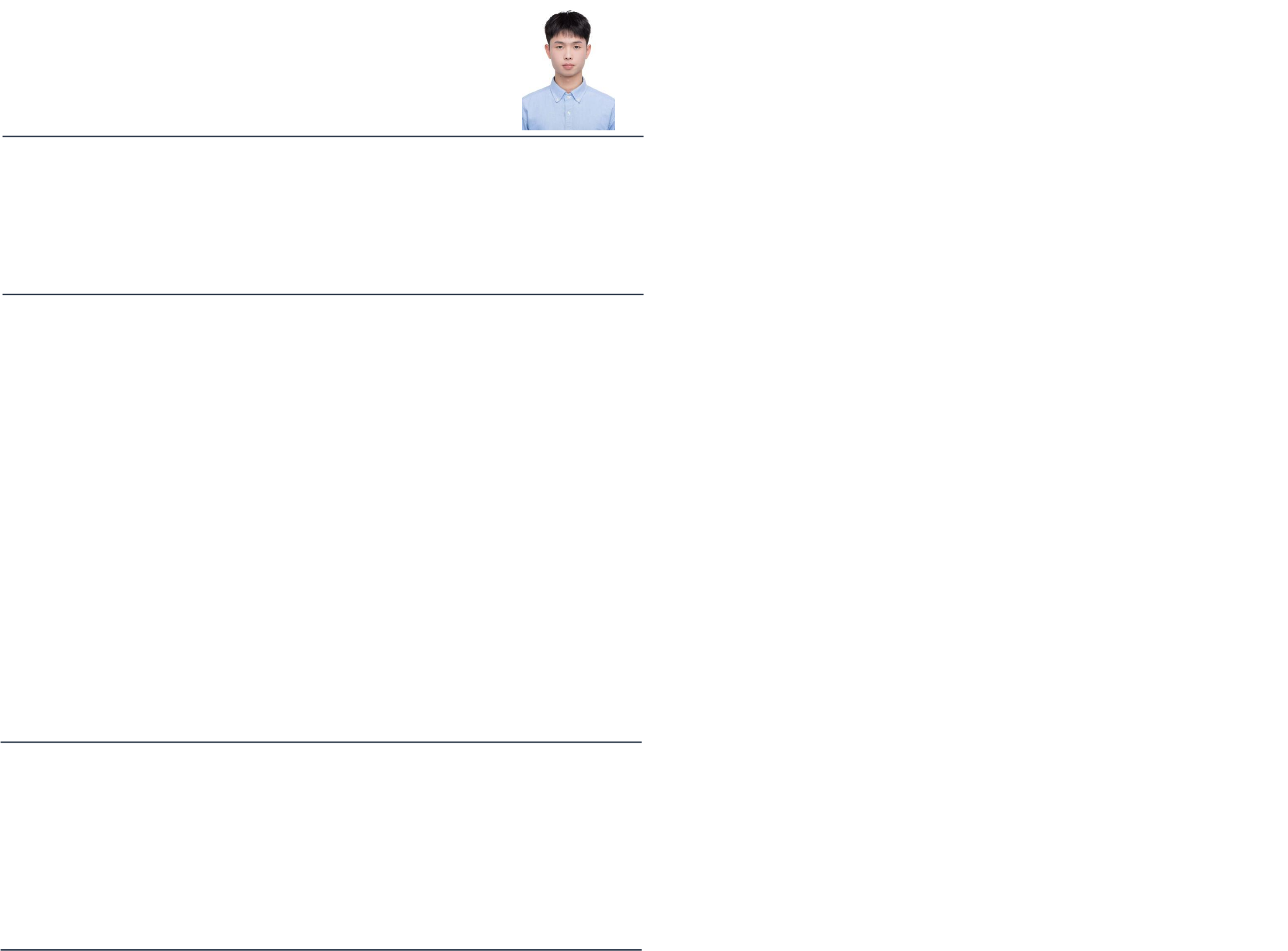Screen dimensions: 1288x951
Task: Click the large blank section between second and third dividers
Action: tap(322, 518)
